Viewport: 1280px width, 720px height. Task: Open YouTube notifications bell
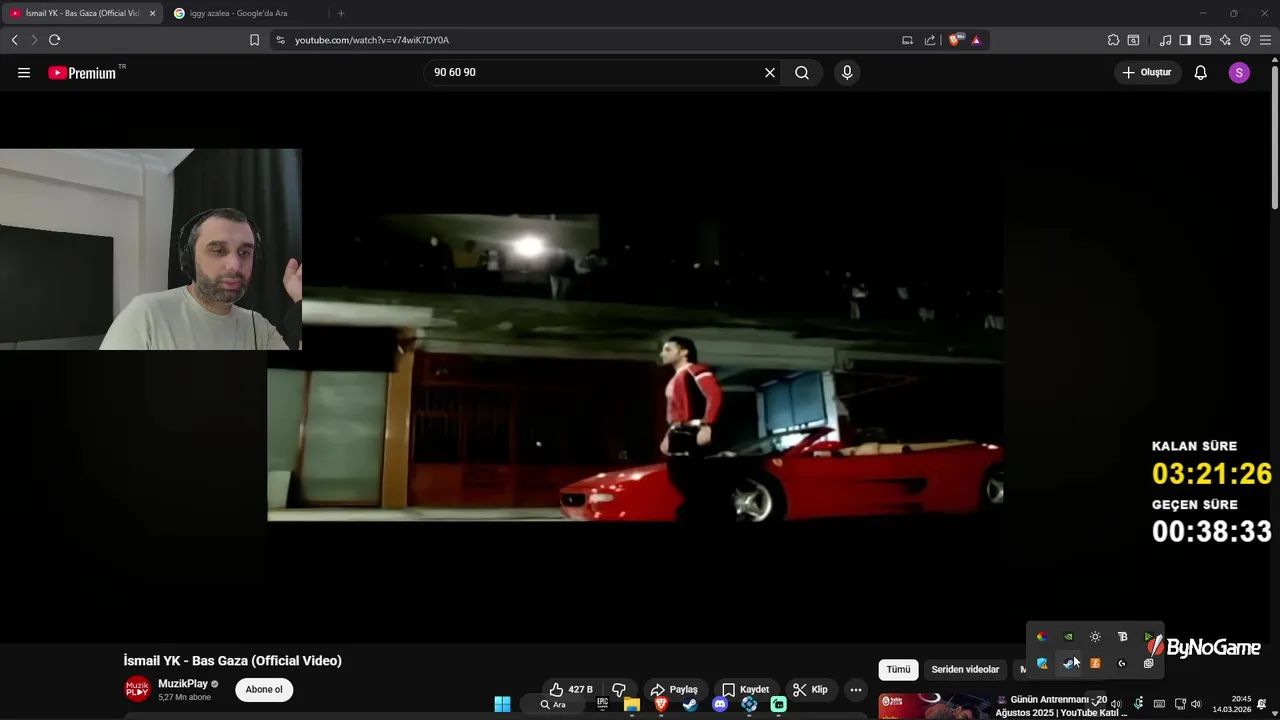tap(1201, 73)
